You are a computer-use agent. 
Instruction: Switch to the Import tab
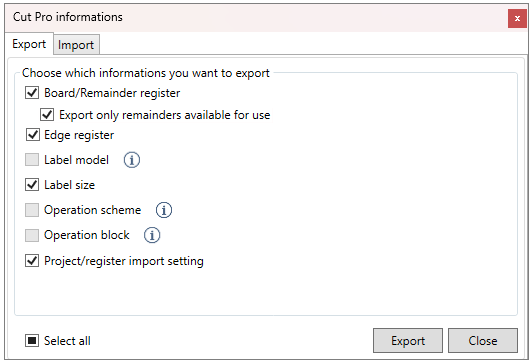pyautogui.click(x=76, y=45)
